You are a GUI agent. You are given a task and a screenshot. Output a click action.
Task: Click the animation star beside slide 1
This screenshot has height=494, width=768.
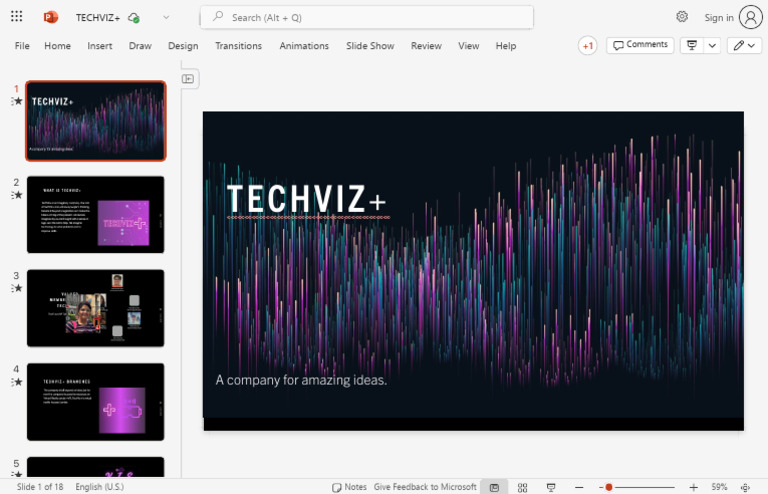click(17, 101)
